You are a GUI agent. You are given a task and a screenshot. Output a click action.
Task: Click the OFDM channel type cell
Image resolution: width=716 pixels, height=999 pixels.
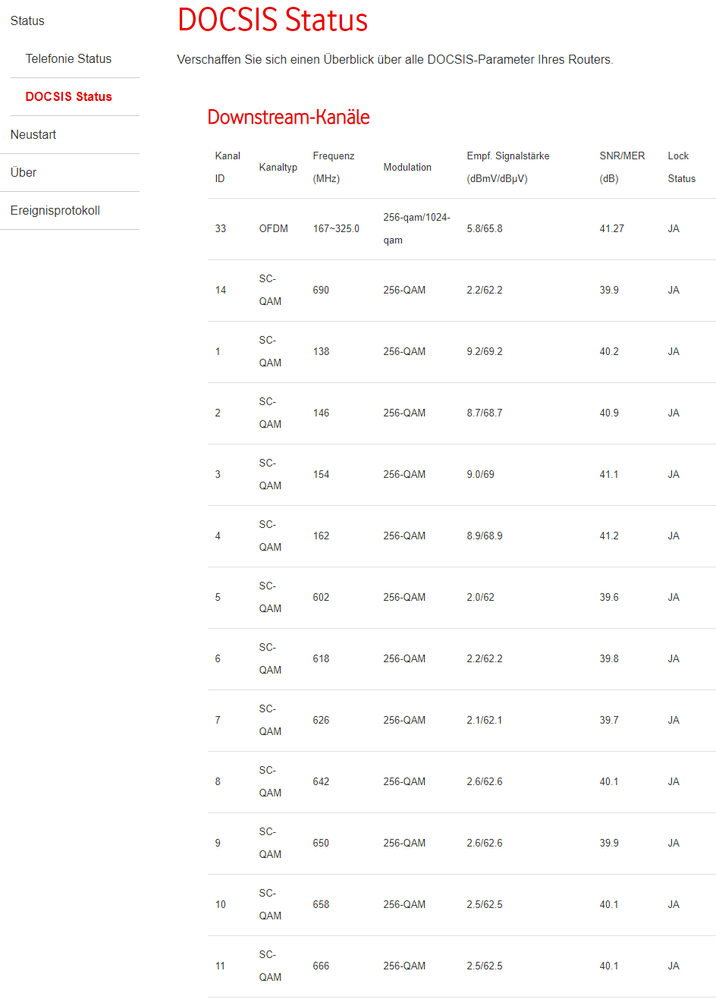pos(273,229)
